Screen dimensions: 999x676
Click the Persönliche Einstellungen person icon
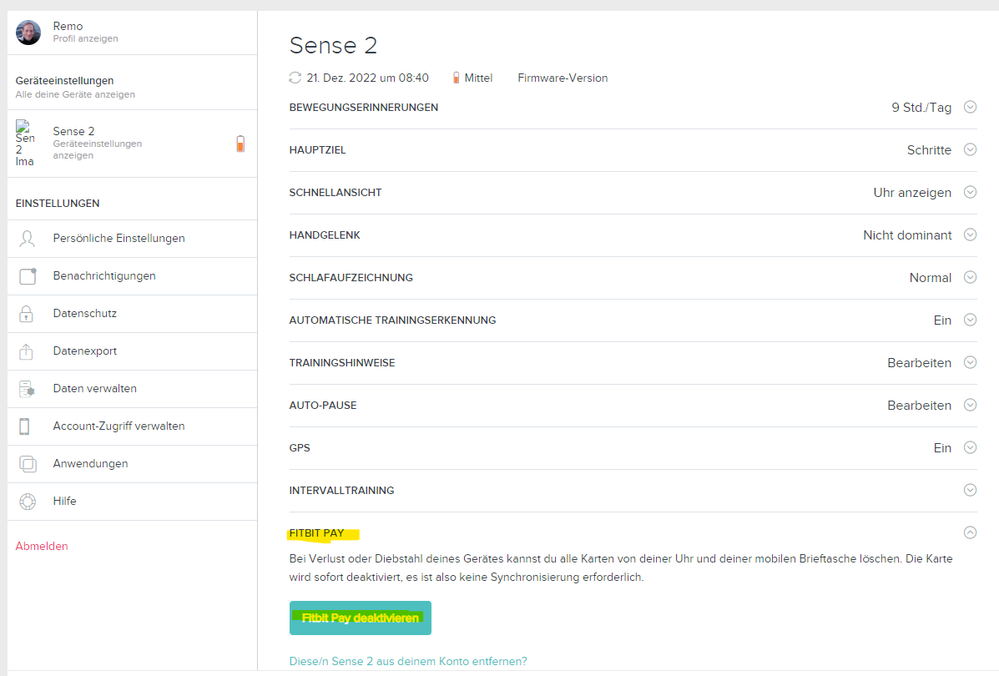click(x=27, y=238)
